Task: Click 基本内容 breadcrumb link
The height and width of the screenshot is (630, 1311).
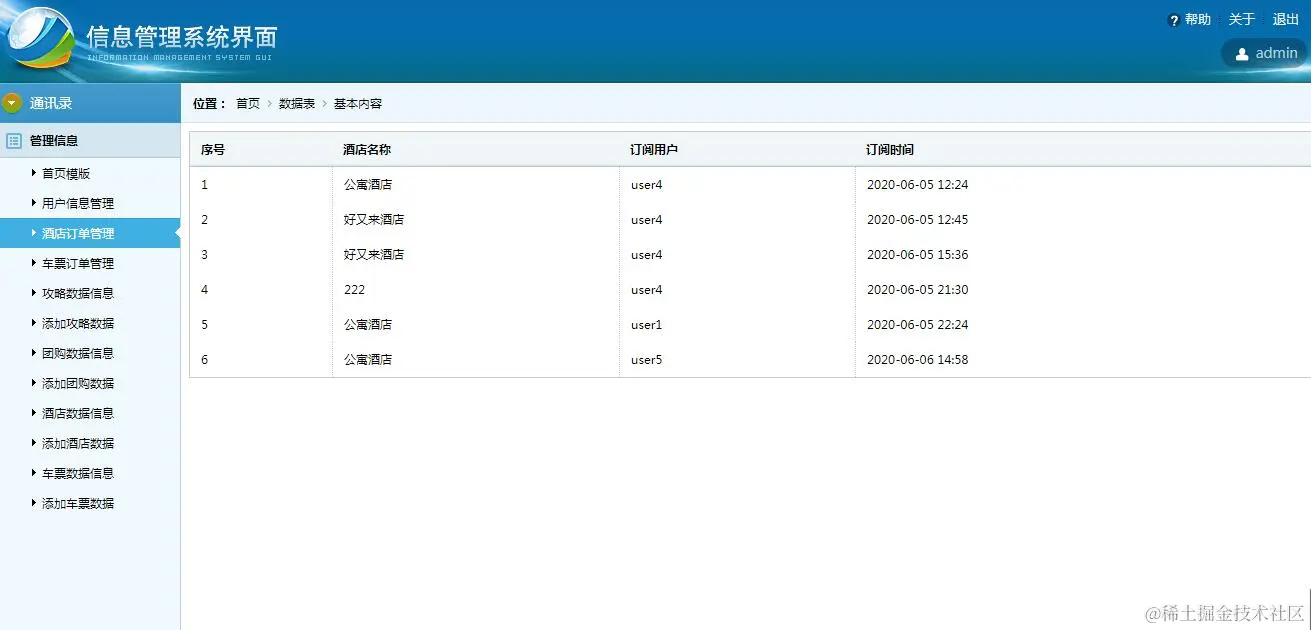Action: click(x=358, y=104)
